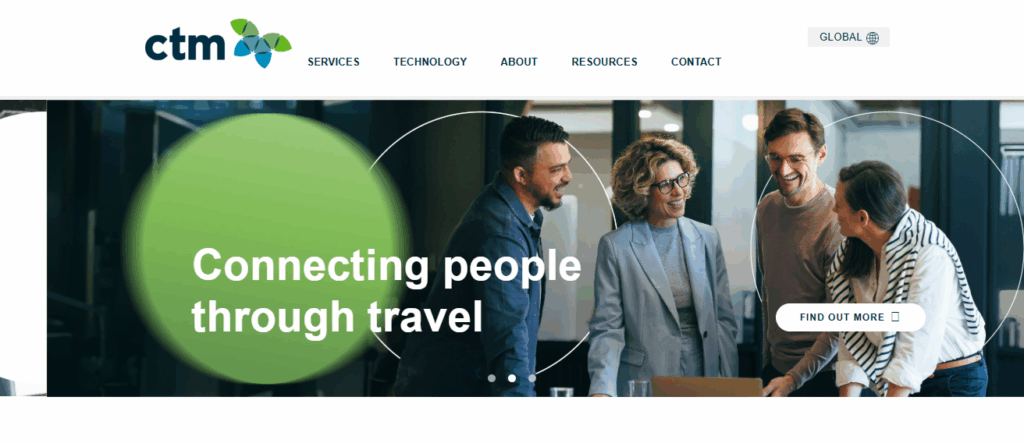Image resolution: width=1024 pixels, height=443 pixels.
Task: Open the GLOBAL region selector
Action: click(848, 37)
